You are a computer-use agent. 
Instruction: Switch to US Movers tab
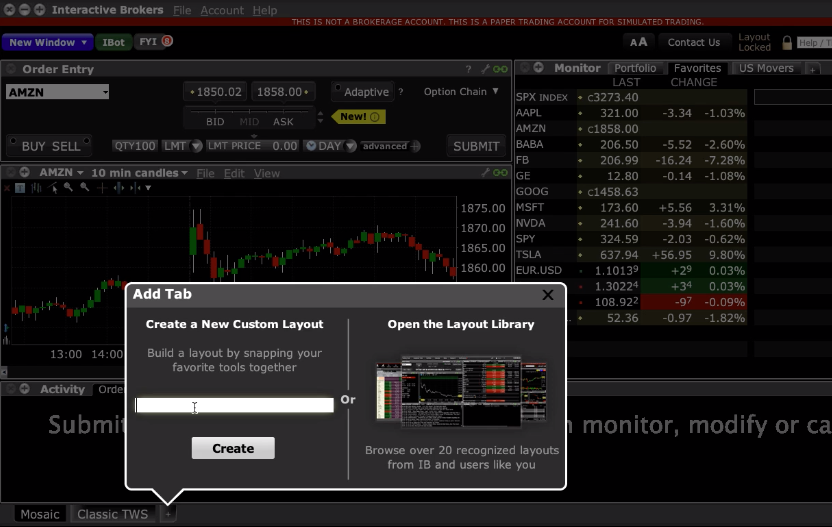[766, 68]
